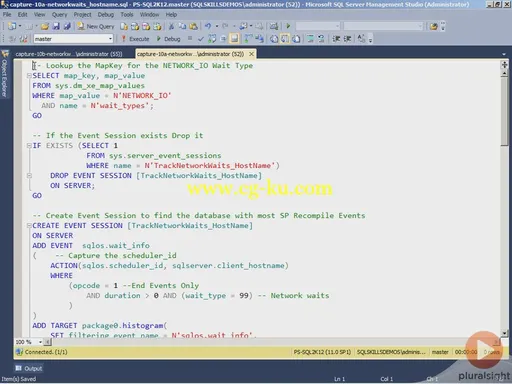Open the New Project dropdown arrow

tap(20, 26)
